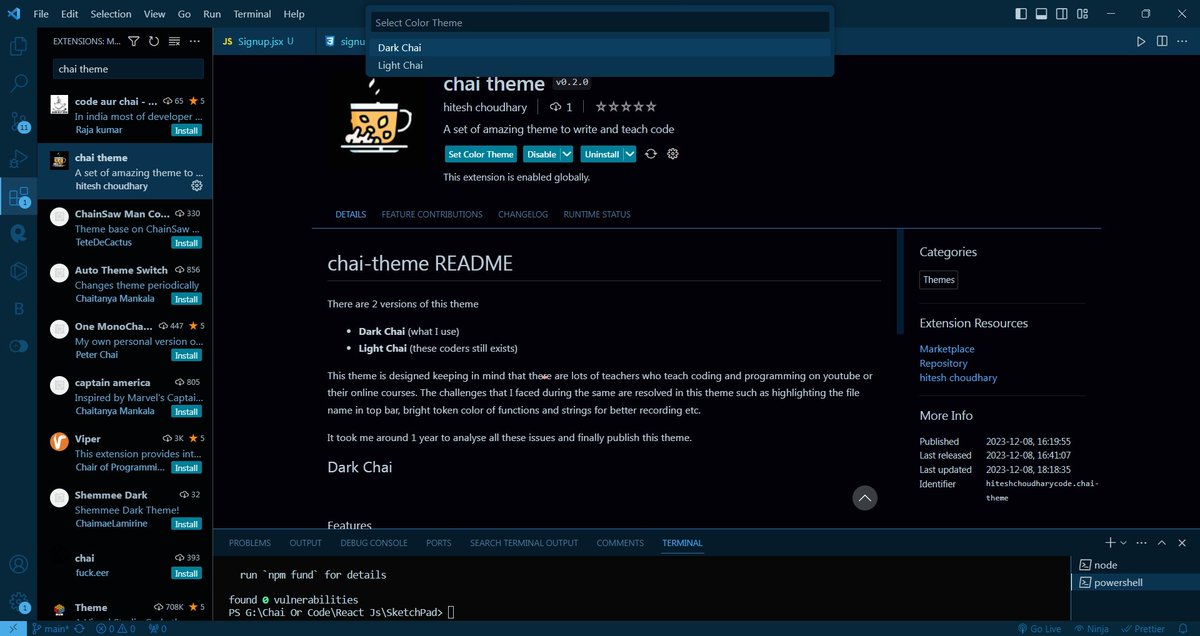Click the extensions search box with chai theme
Viewport: 1200px width, 636px height.
click(128, 69)
